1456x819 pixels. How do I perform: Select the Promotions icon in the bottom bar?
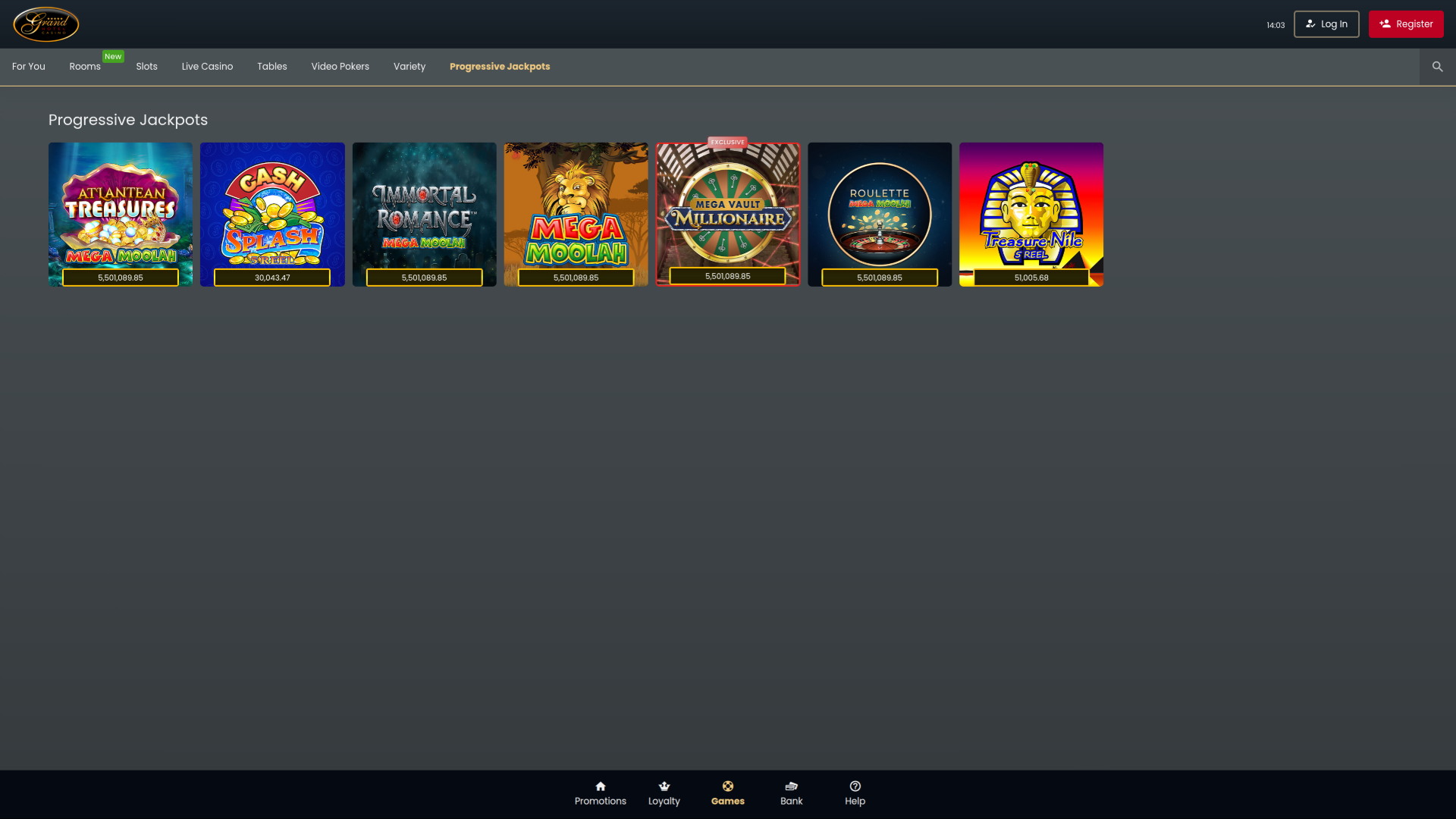pos(601,792)
